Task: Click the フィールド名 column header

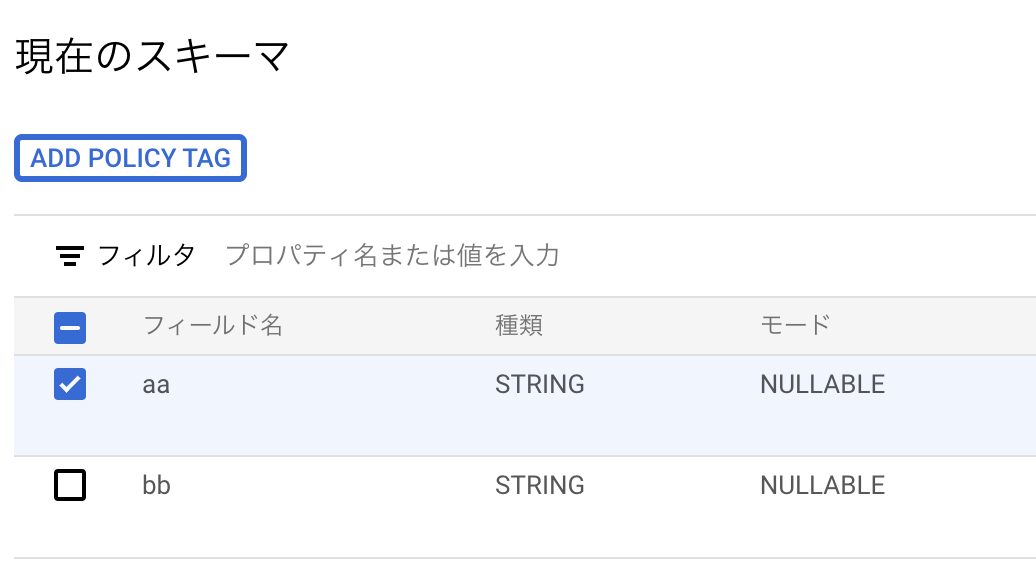Action: tap(213, 325)
